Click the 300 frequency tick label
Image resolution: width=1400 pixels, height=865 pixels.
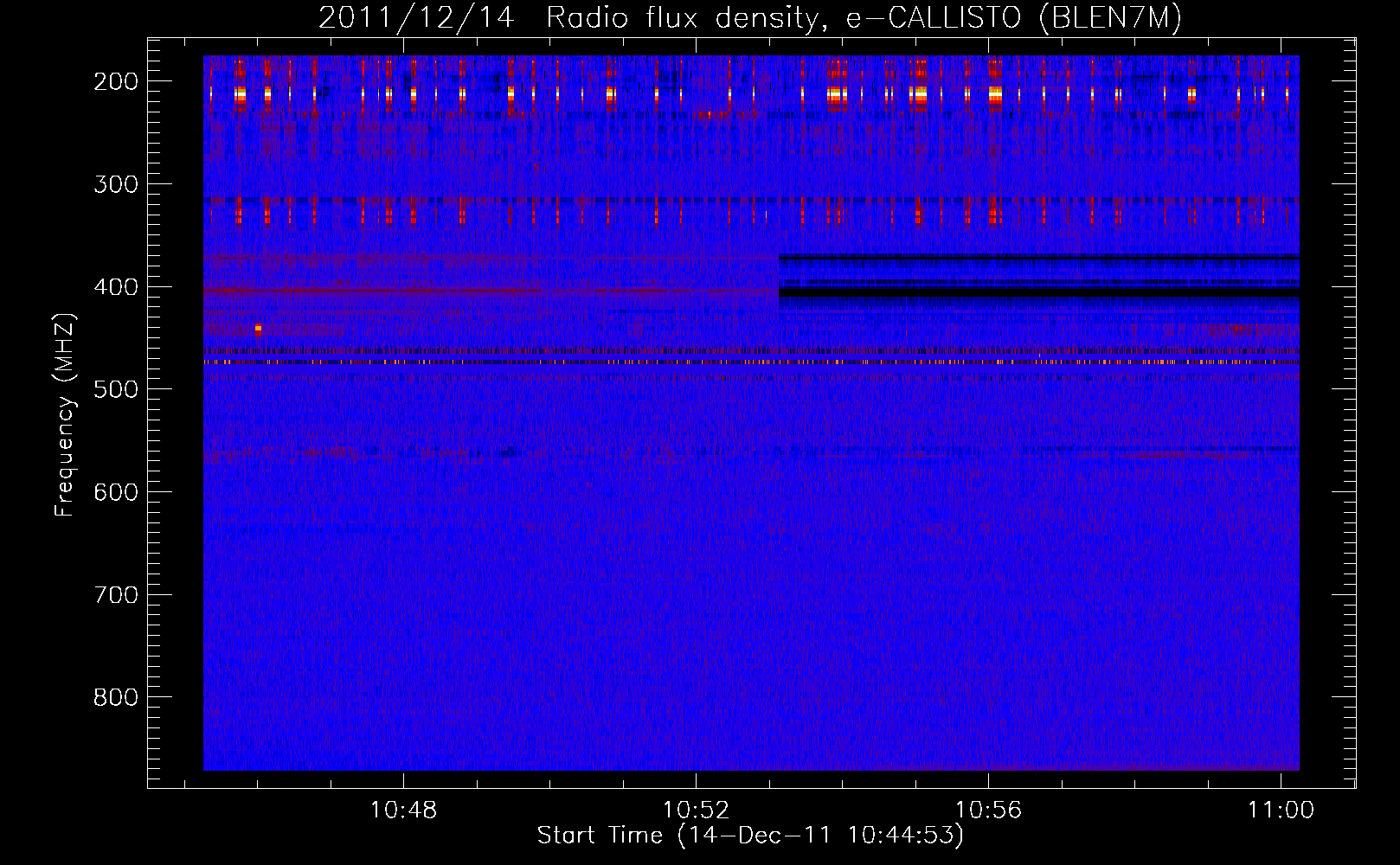115,184
